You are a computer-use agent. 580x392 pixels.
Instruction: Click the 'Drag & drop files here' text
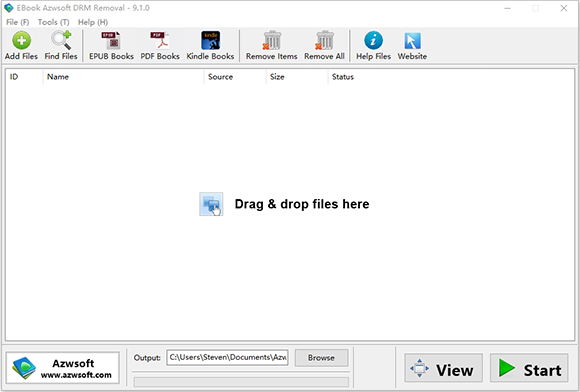pyautogui.click(x=302, y=204)
